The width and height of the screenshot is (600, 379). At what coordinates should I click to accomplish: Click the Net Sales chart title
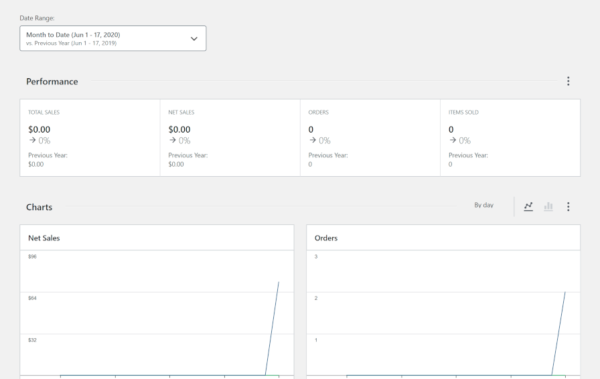[x=44, y=238]
